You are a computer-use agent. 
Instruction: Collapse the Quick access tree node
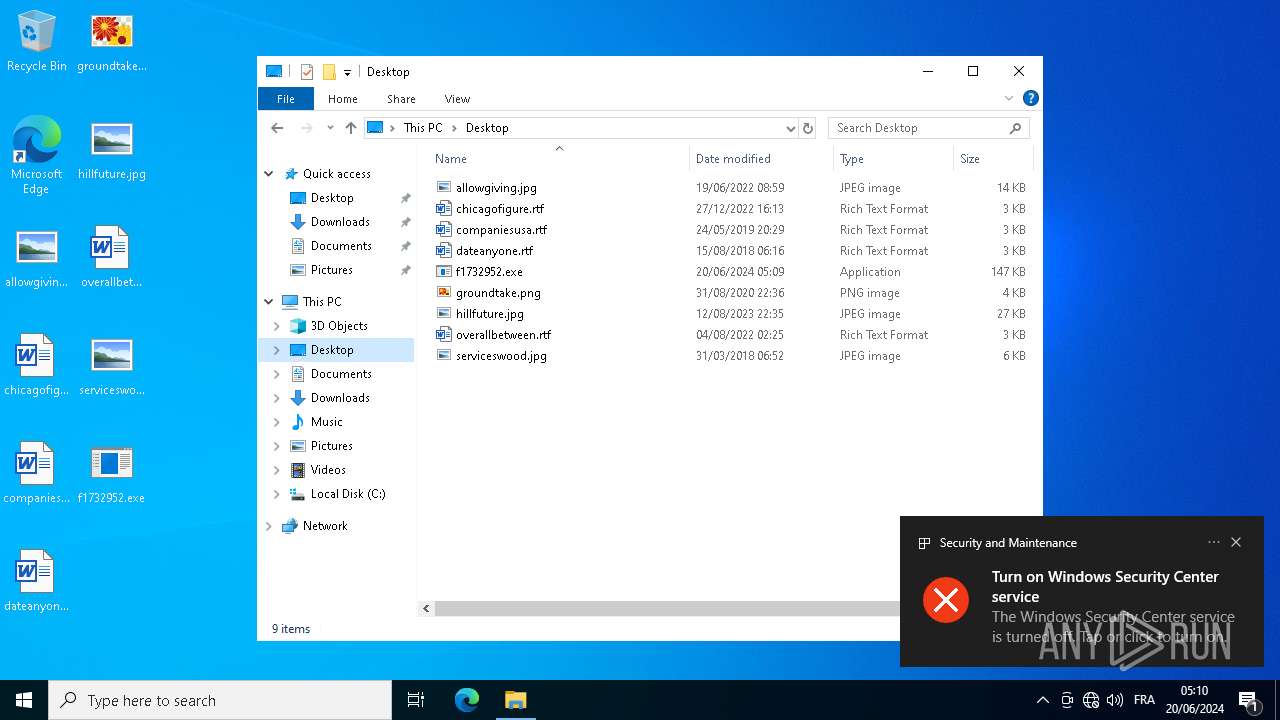[268, 174]
